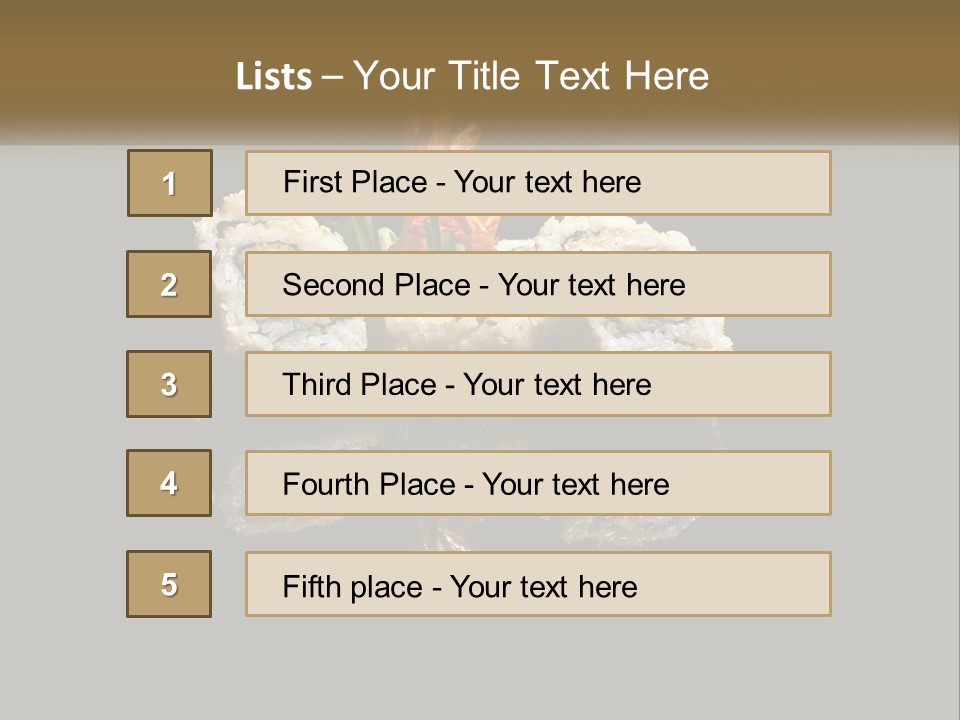Click "Your text here" in the First Place row
The width and height of the screenshot is (960, 720).
pyautogui.click(x=547, y=182)
